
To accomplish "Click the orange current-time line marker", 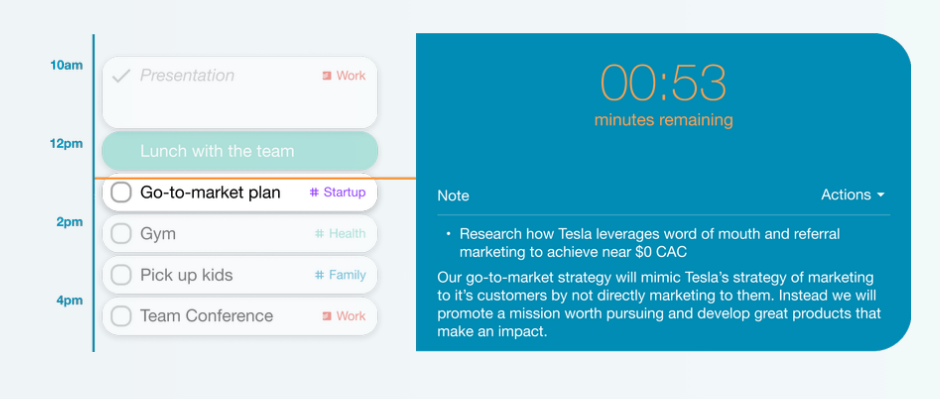I will point(255,178).
